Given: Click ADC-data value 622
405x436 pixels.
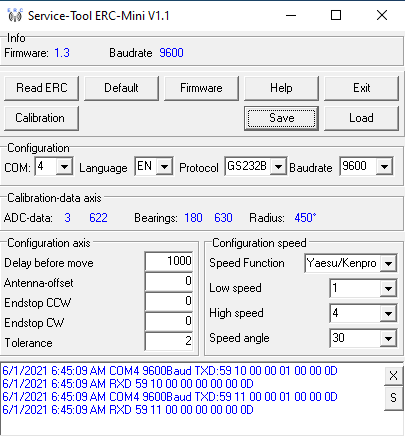Looking at the screenshot, I should [98, 218].
